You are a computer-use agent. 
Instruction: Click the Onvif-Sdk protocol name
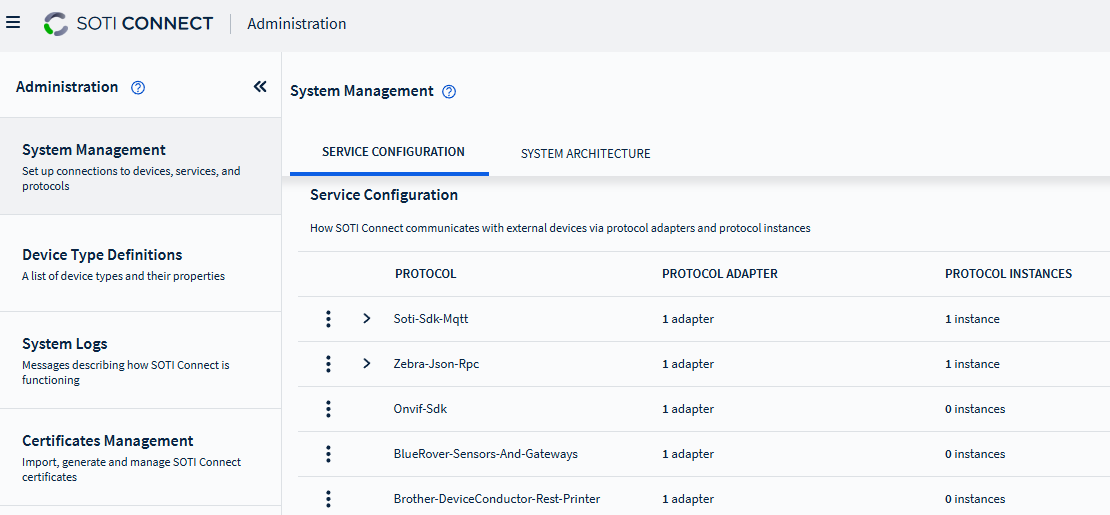point(420,409)
